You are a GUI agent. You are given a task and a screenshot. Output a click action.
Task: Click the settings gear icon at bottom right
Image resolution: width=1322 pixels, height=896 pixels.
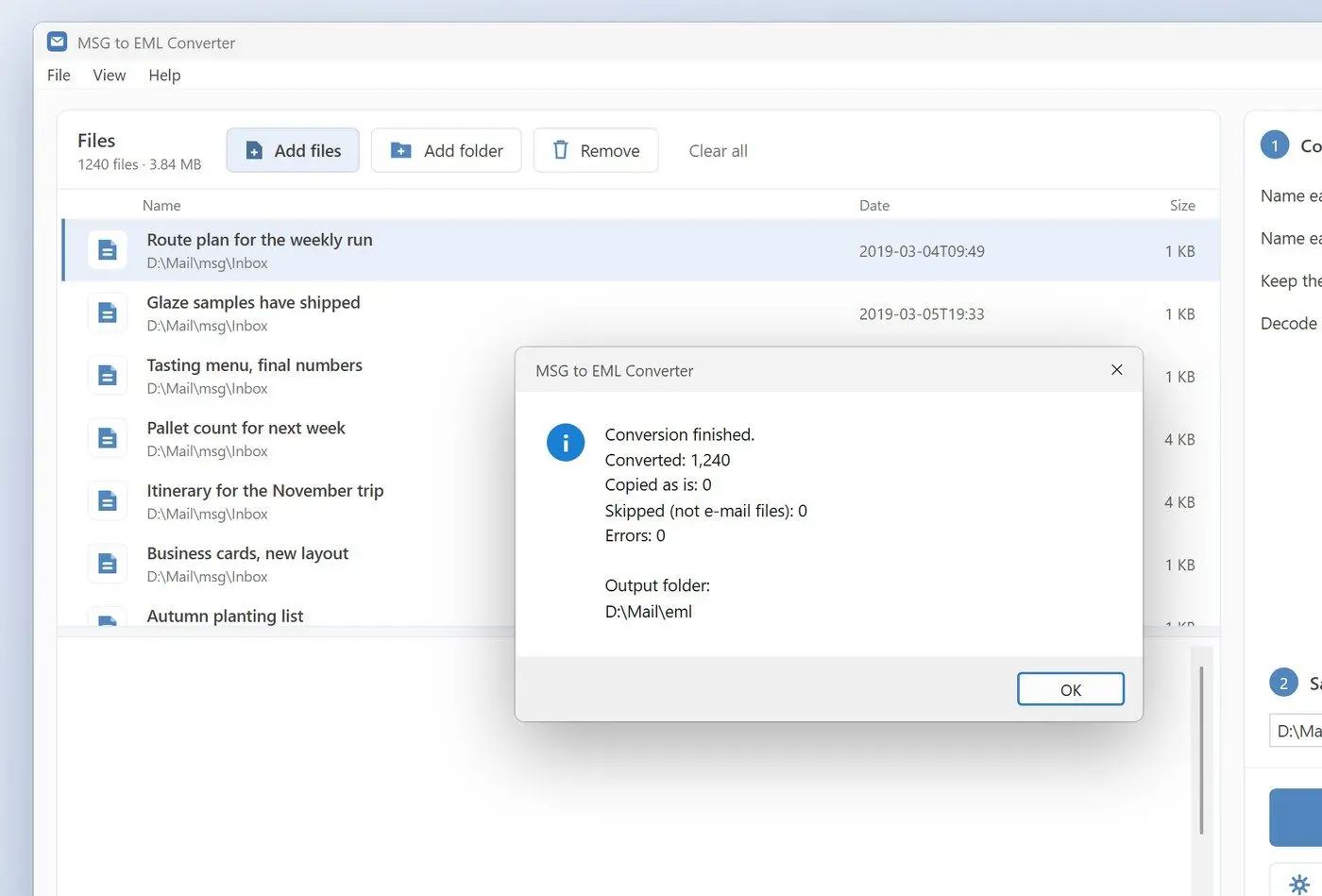(1299, 885)
